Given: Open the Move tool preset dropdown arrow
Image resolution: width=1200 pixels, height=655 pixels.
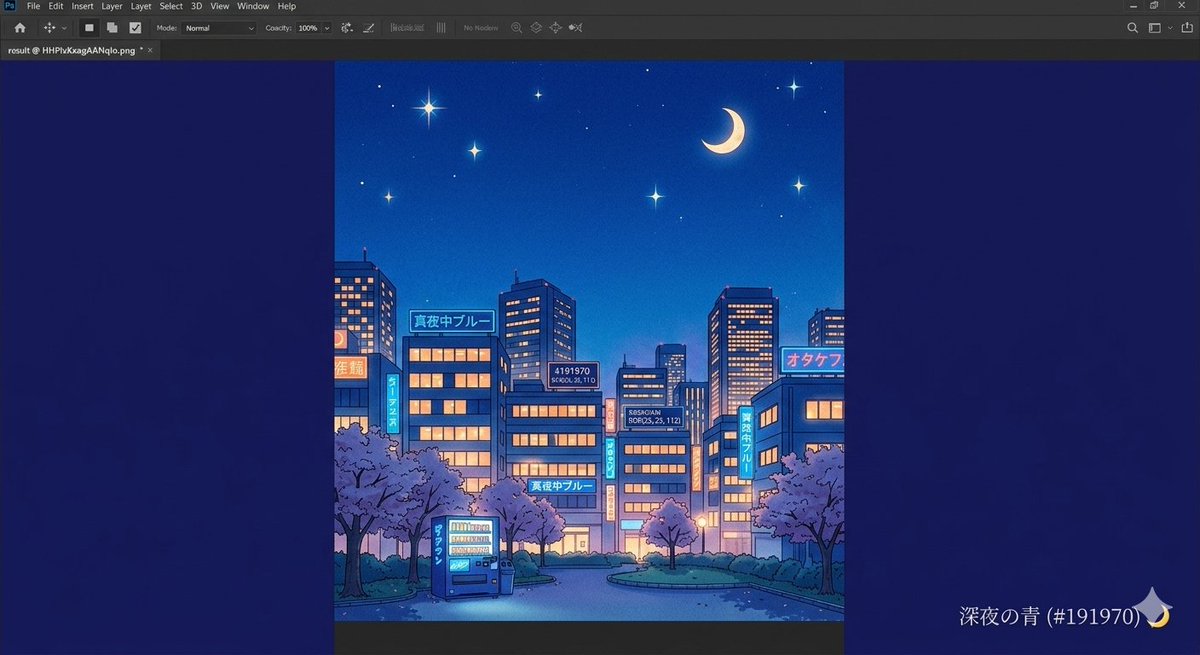Looking at the screenshot, I should [x=64, y=28].
